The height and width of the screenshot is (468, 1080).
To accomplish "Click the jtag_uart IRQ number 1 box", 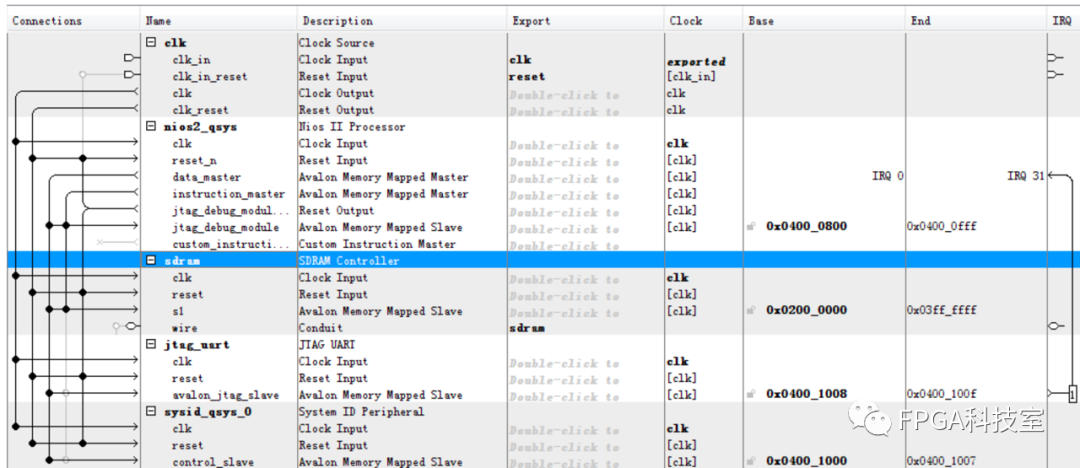I will click(1072, 395).
